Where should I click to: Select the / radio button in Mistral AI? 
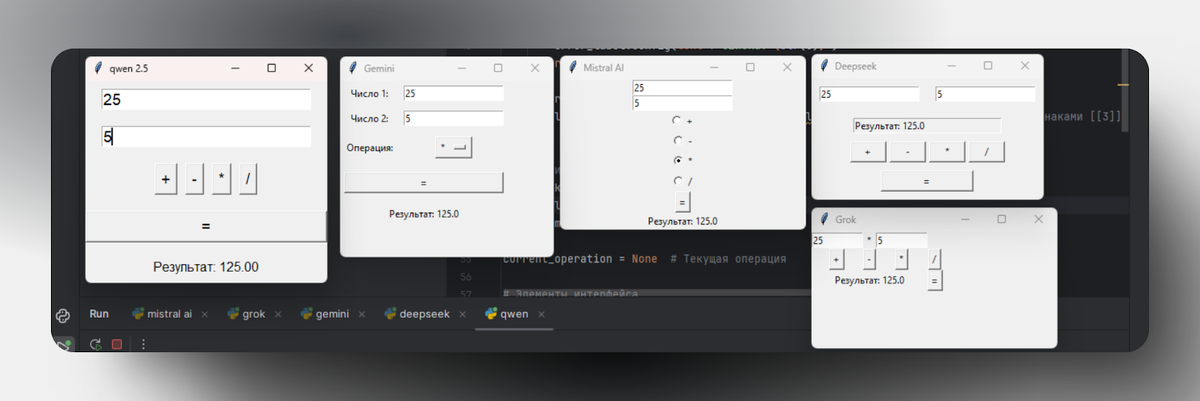tap(678, 180)
